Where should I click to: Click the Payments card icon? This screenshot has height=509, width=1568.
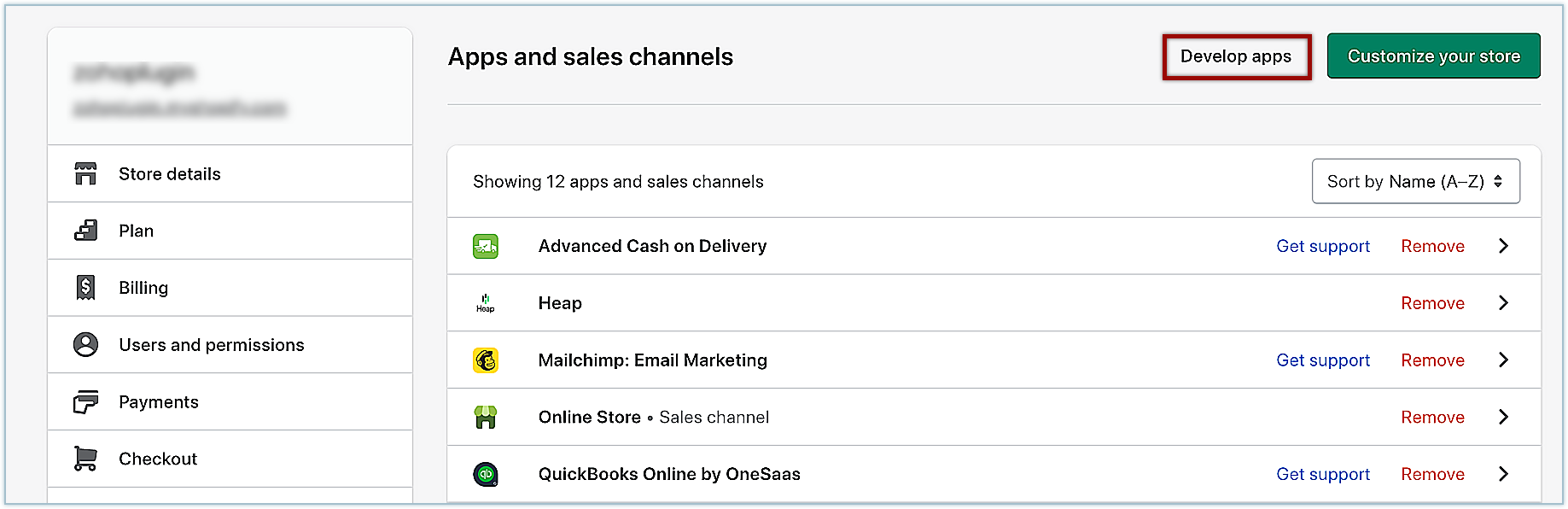point(85,401)
